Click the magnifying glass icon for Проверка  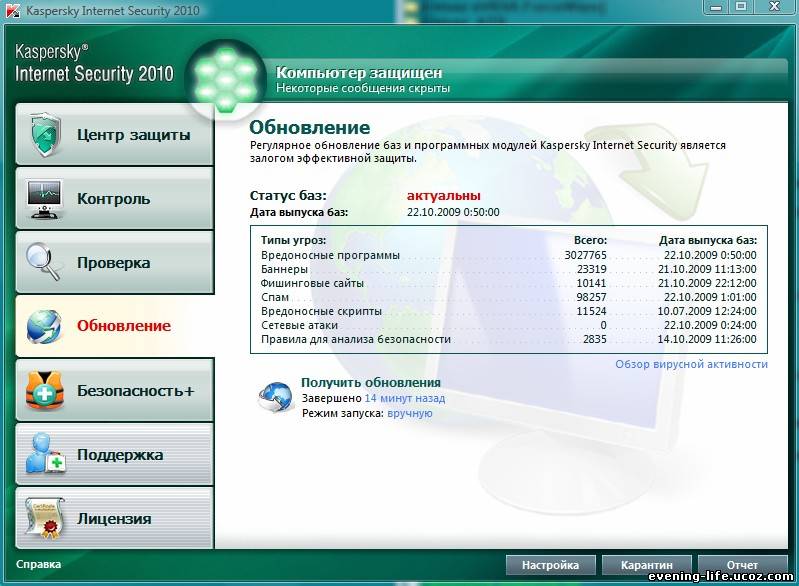point(43,262)
